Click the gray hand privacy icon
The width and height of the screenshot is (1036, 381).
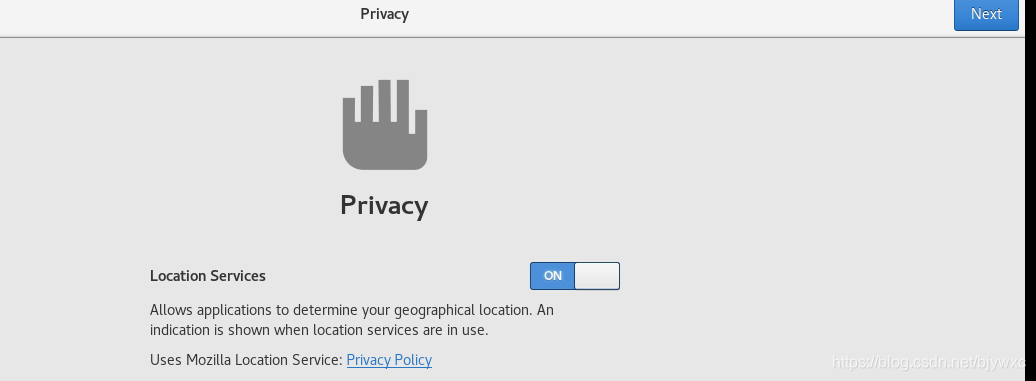(385, 125)
